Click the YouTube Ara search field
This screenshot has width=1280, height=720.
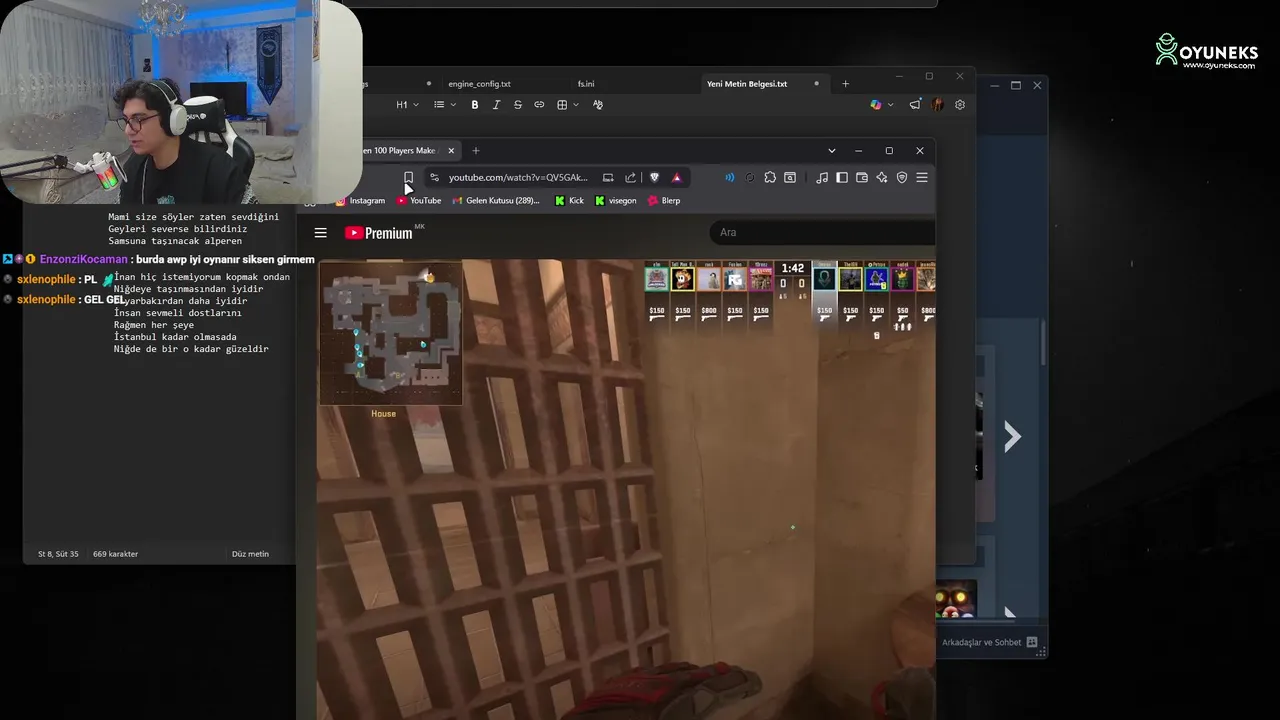pos(824,233)
